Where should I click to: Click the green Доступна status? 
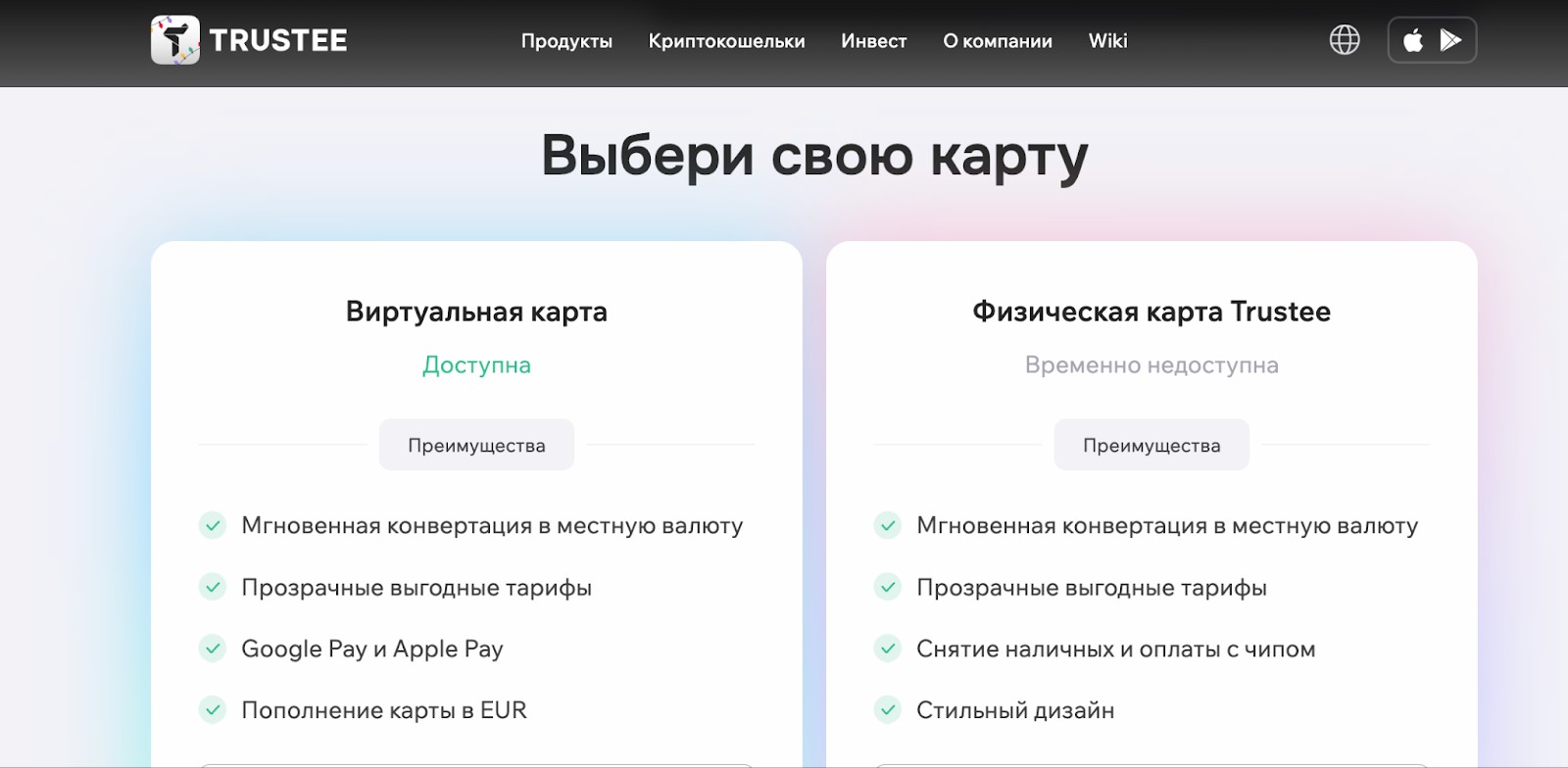(476, 365)
